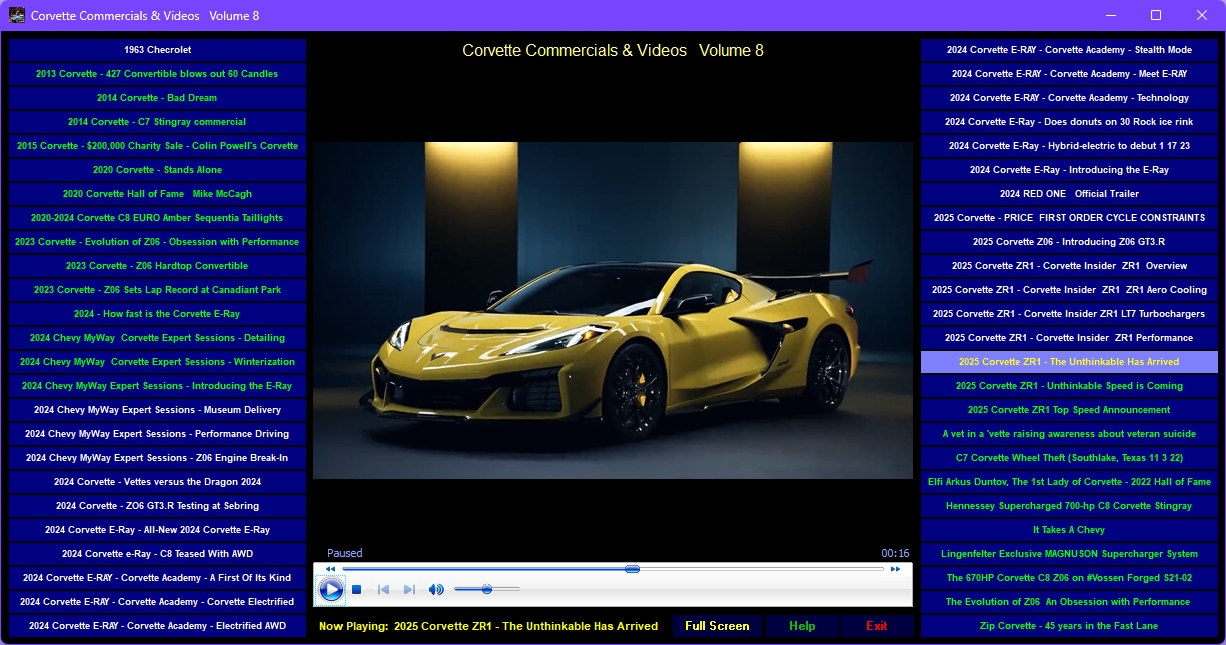Select "Expert Sessions - Introducing the E-Ray"
The height and width of the screenshot is (645, 1226).
(157, 386)
